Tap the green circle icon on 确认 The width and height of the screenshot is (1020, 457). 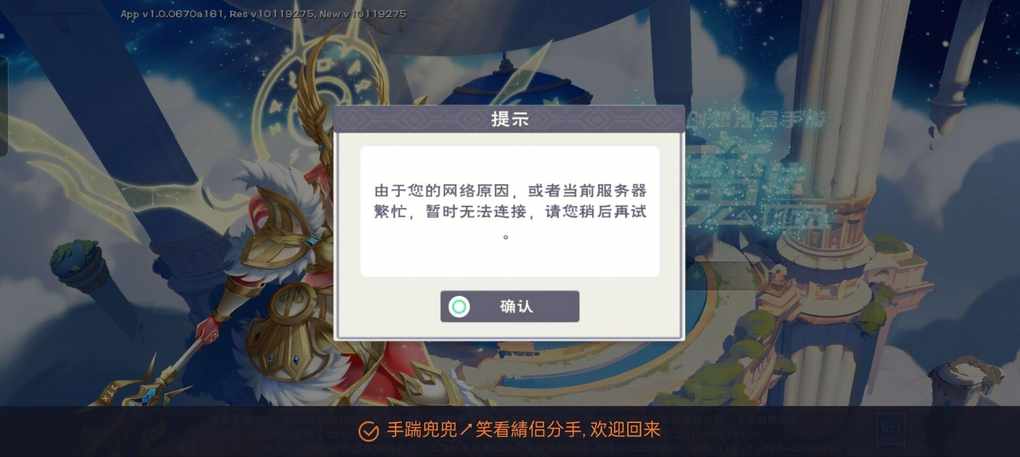point(459,307)
